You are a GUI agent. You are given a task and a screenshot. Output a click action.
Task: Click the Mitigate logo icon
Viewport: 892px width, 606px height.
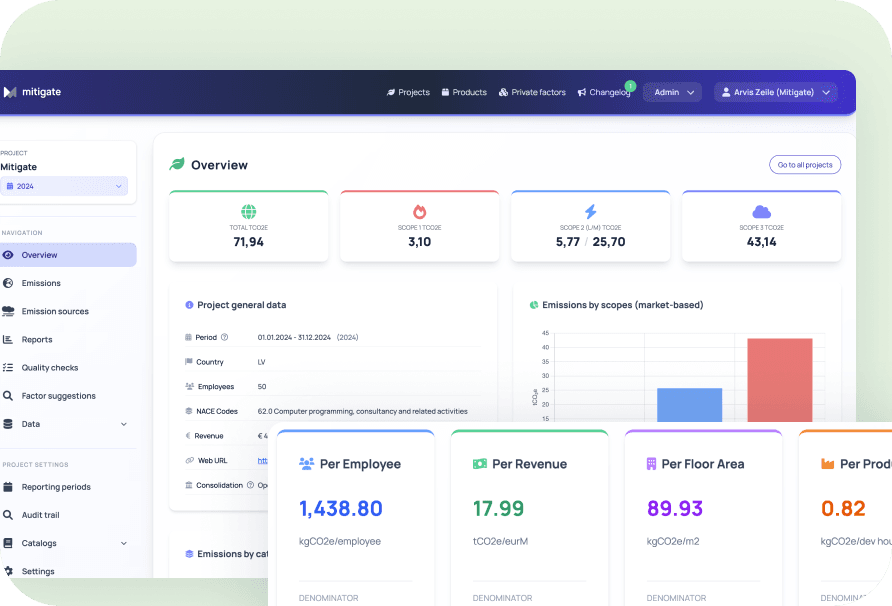point(10,92)
